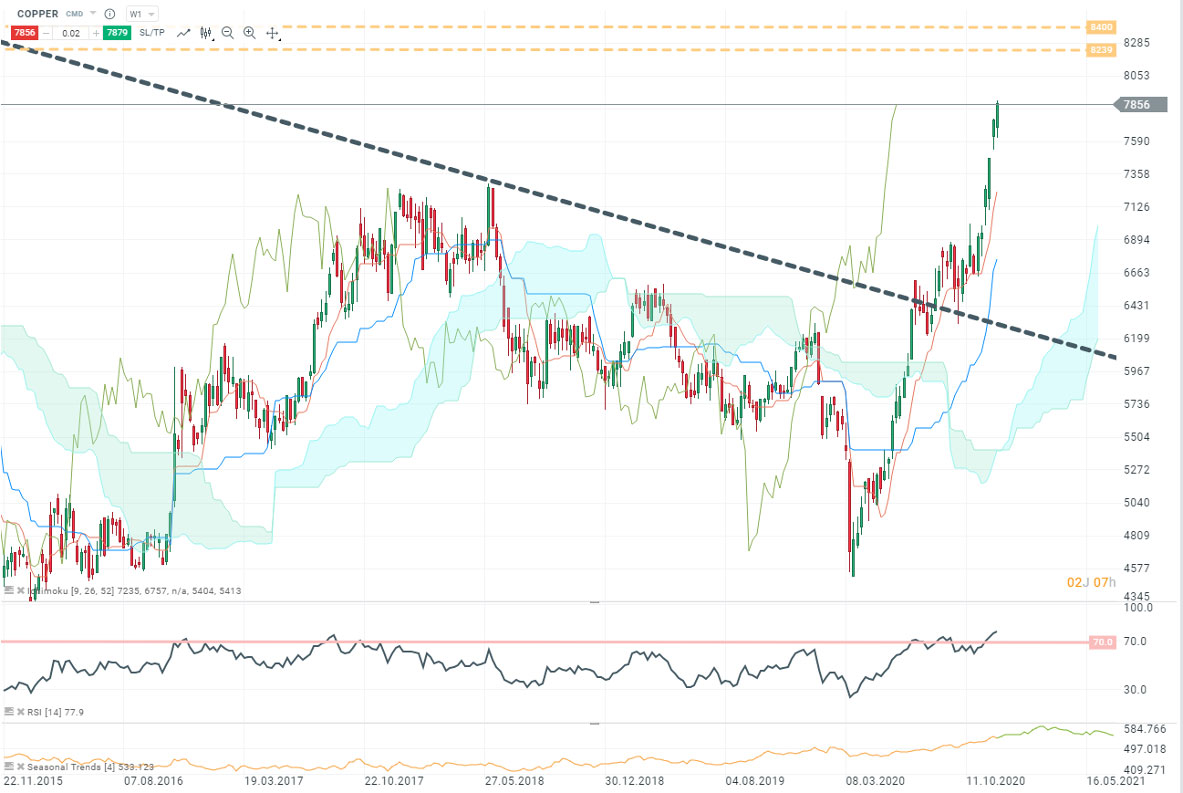This screenshot has height=793, width=1183.
Task: Select the crosshair move tool
Action: pyautogui.click(x=272, y=33)
